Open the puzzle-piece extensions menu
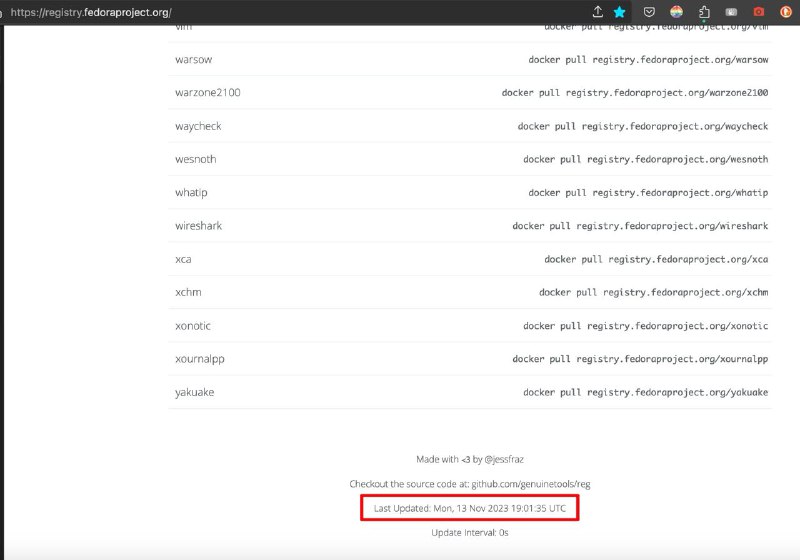Image resolution: width=800 pixels, height=560 pixels. (x=704, y=12)
